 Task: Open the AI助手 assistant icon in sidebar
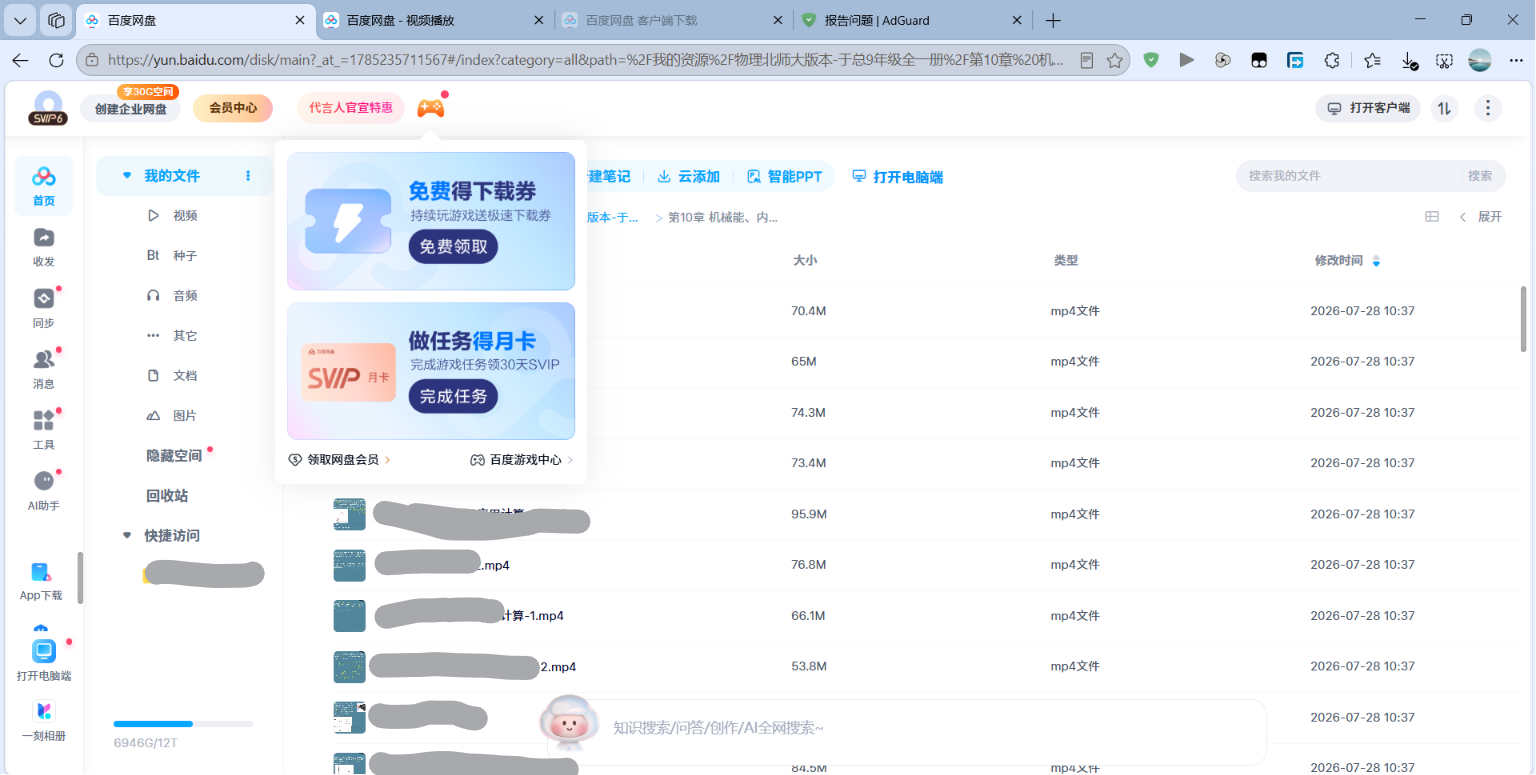click(x=43, y=491)
